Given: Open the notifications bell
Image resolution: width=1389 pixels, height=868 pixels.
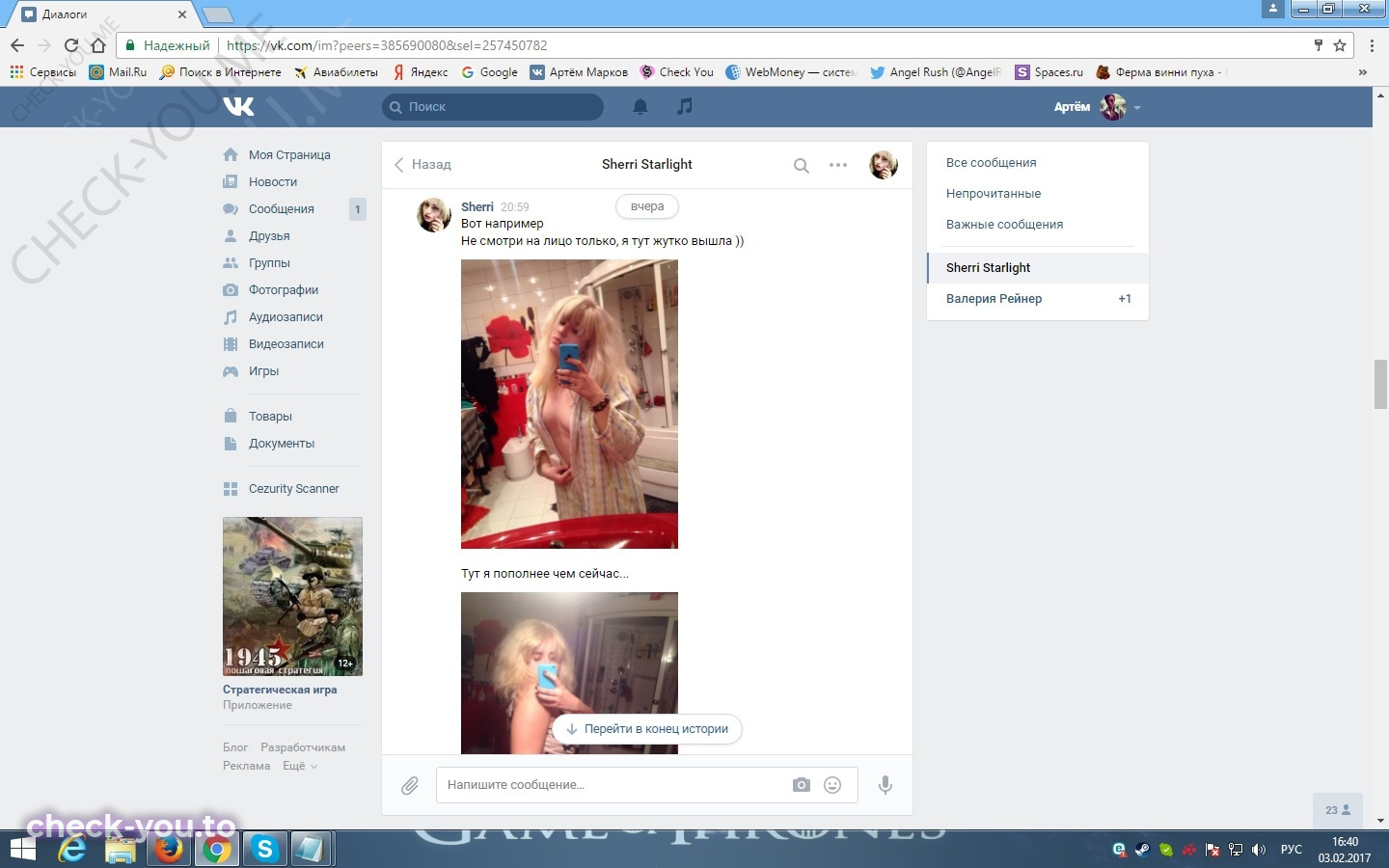Looking at the screenshot, I should (640, 107).
